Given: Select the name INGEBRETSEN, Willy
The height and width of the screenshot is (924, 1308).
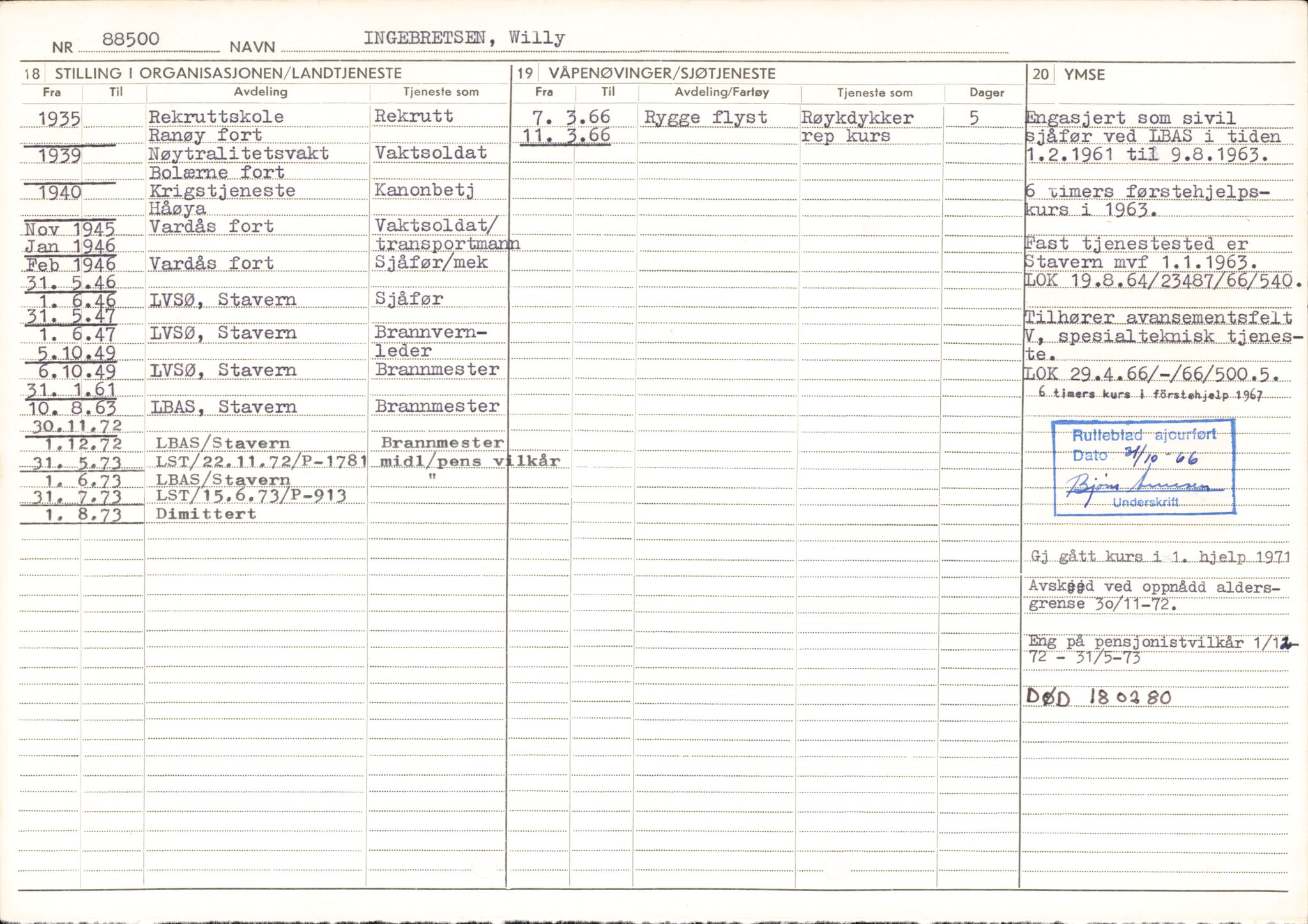Looking at the screenshot, I should click(464, 38).
